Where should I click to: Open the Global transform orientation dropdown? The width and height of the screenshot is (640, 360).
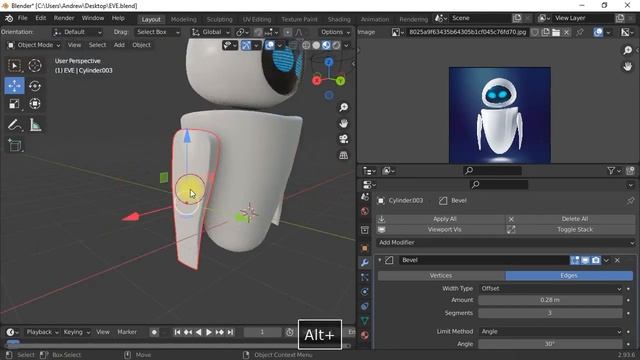coord(211,32)
